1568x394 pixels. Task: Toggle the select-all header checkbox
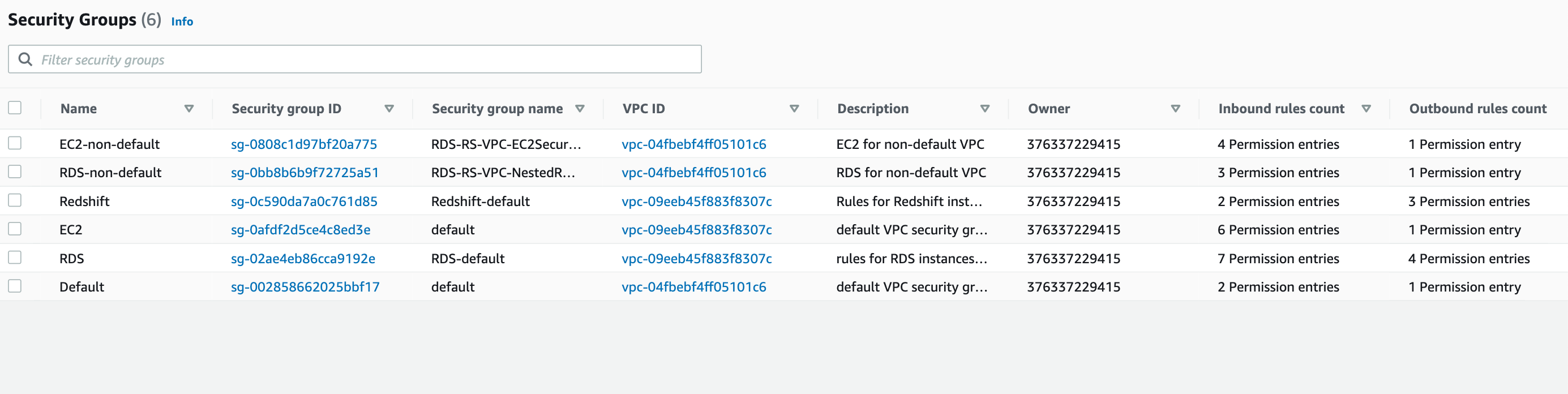15,108
